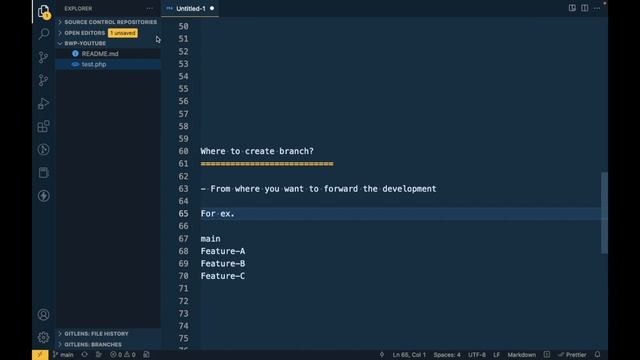Open the lightning bolt activity bar icon
Viewport: 640px width, 360px height.
tap(43, 196)
